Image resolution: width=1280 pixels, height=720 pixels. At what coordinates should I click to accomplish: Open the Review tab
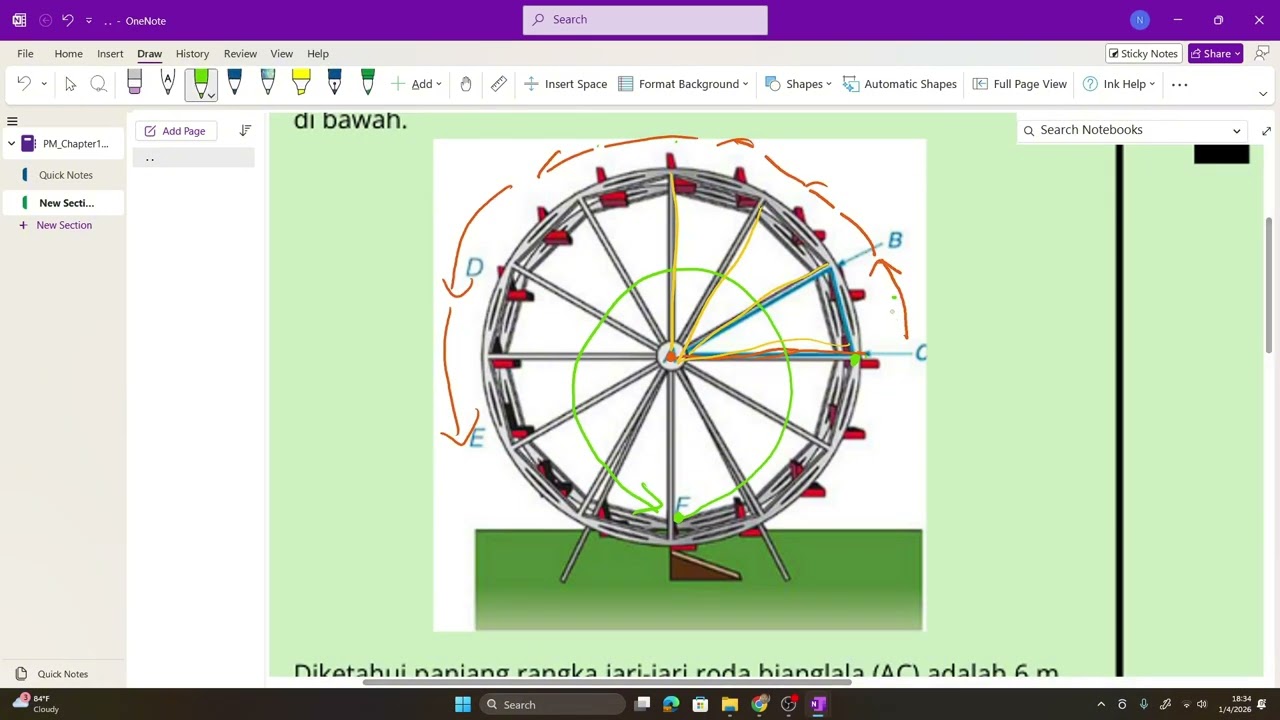pos(240,53)
